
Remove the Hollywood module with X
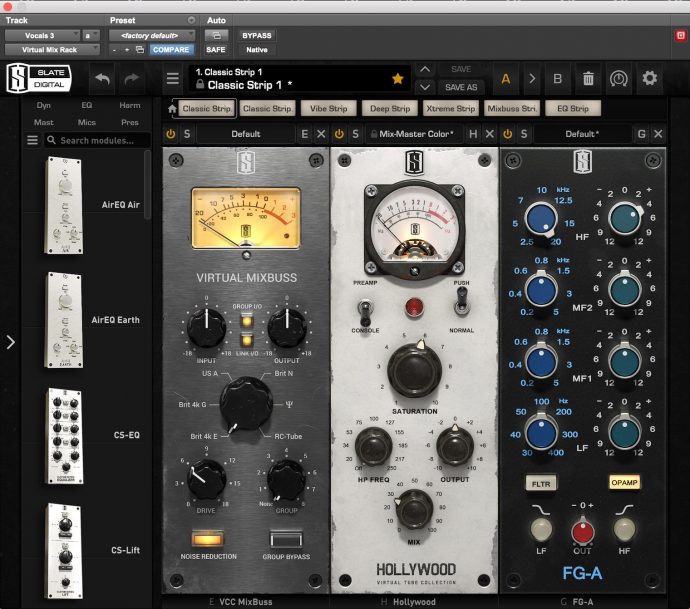click(490, 134)
